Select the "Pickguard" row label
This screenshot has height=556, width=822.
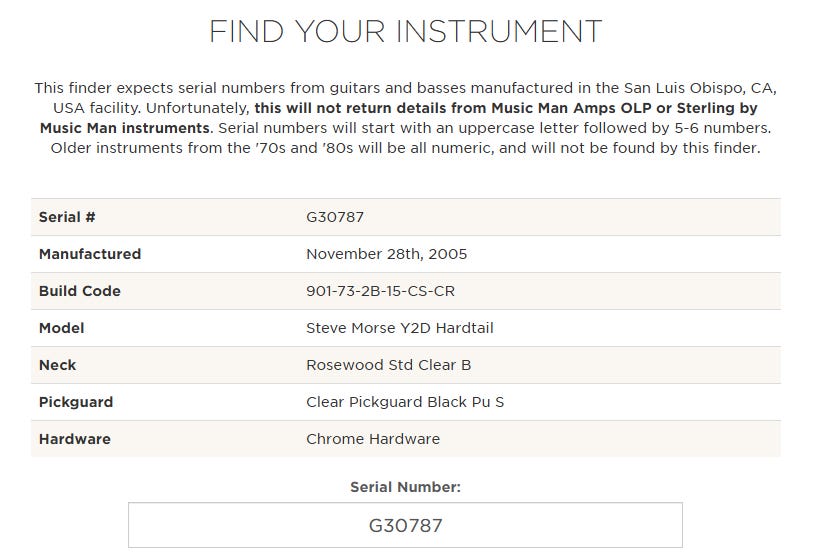coord(76,402)
